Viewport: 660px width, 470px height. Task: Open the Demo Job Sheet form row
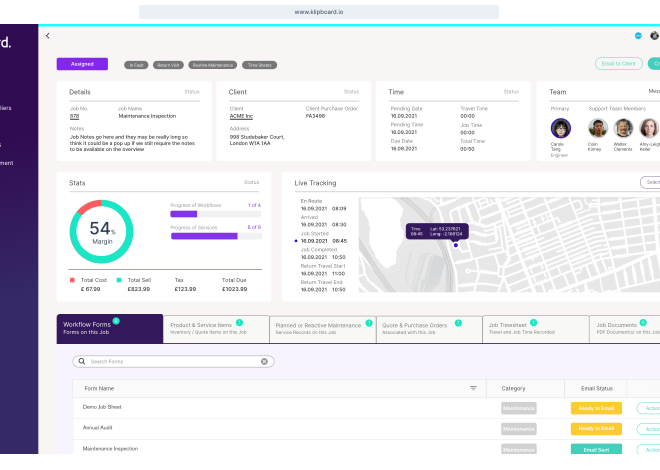366,408
